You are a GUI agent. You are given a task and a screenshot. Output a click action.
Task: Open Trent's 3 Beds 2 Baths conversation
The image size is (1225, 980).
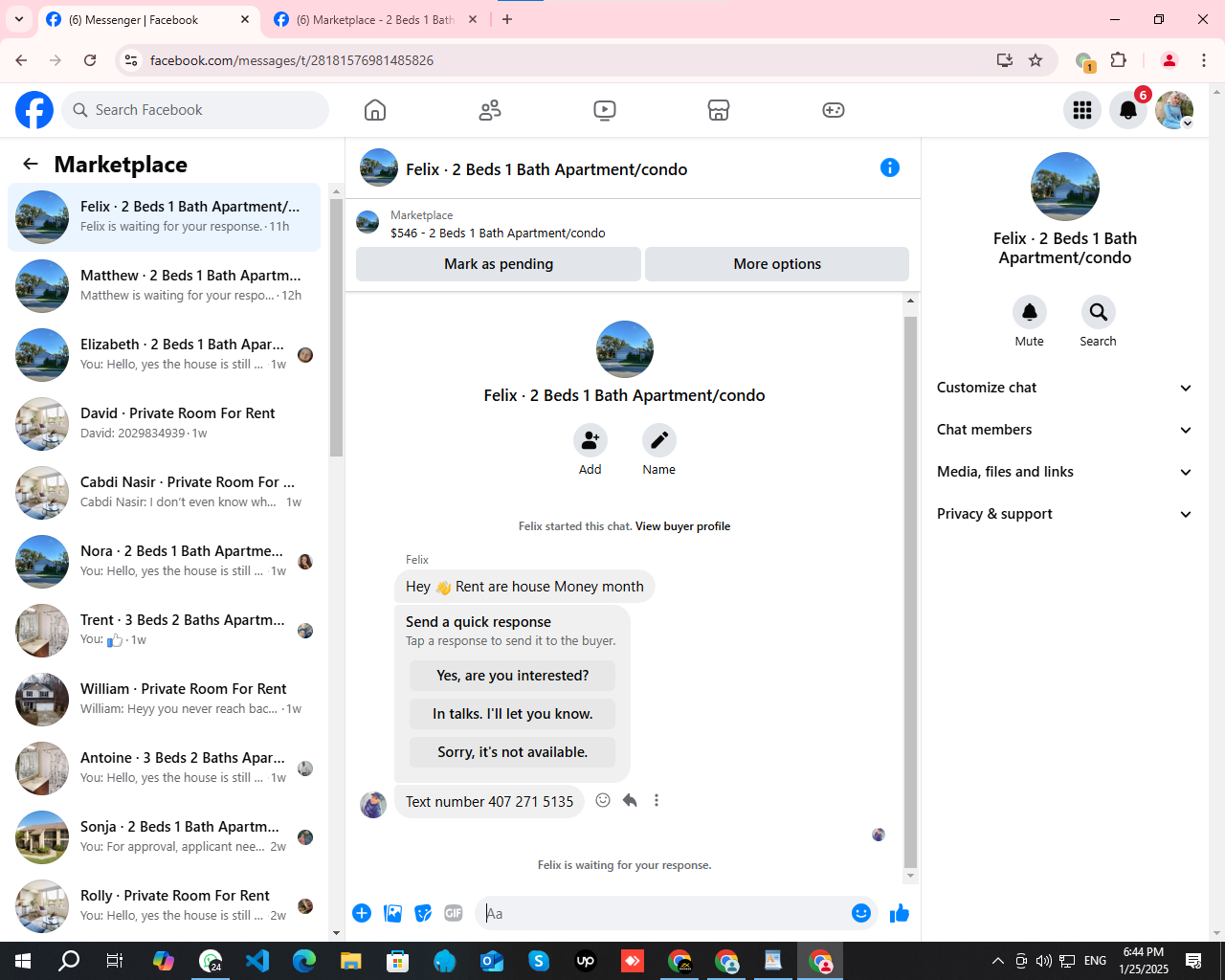click(x=165, y=631)
